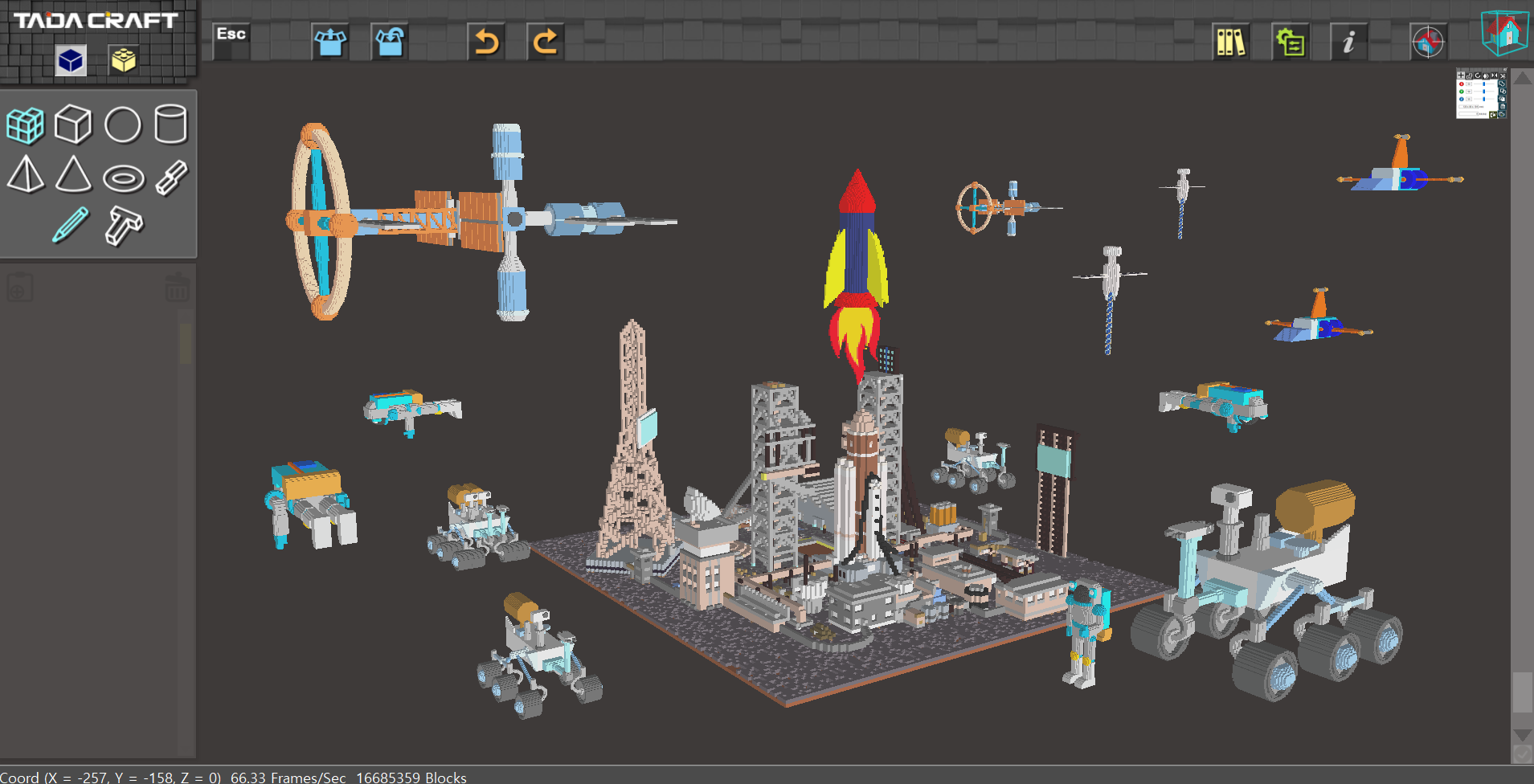Undo the last action

486,42
